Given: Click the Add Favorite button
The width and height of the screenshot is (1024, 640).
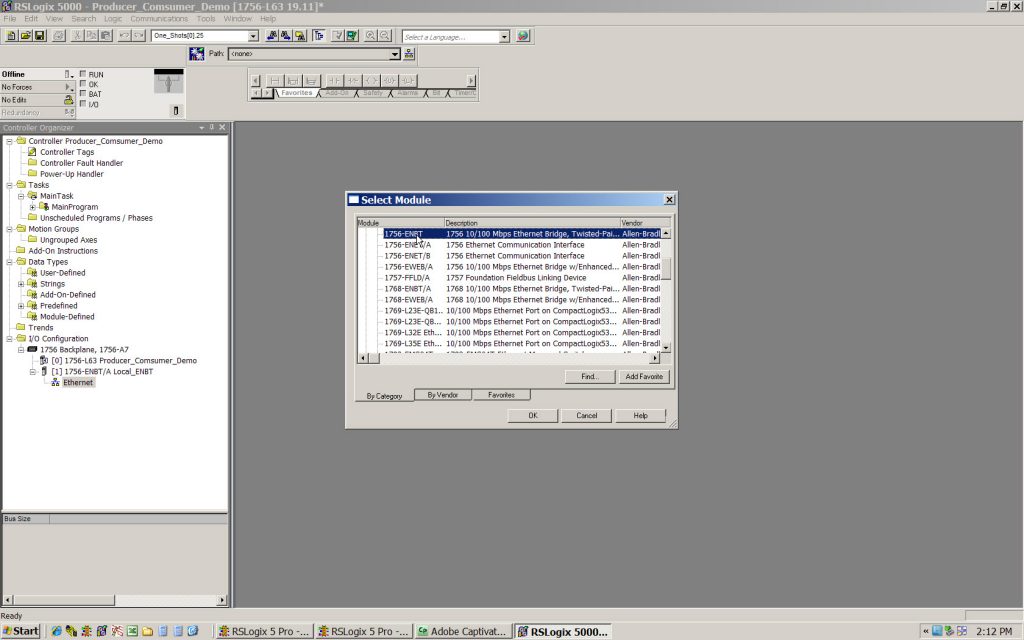Looking at the screenshot, I should pyautogui.click(x=644, y=376).
